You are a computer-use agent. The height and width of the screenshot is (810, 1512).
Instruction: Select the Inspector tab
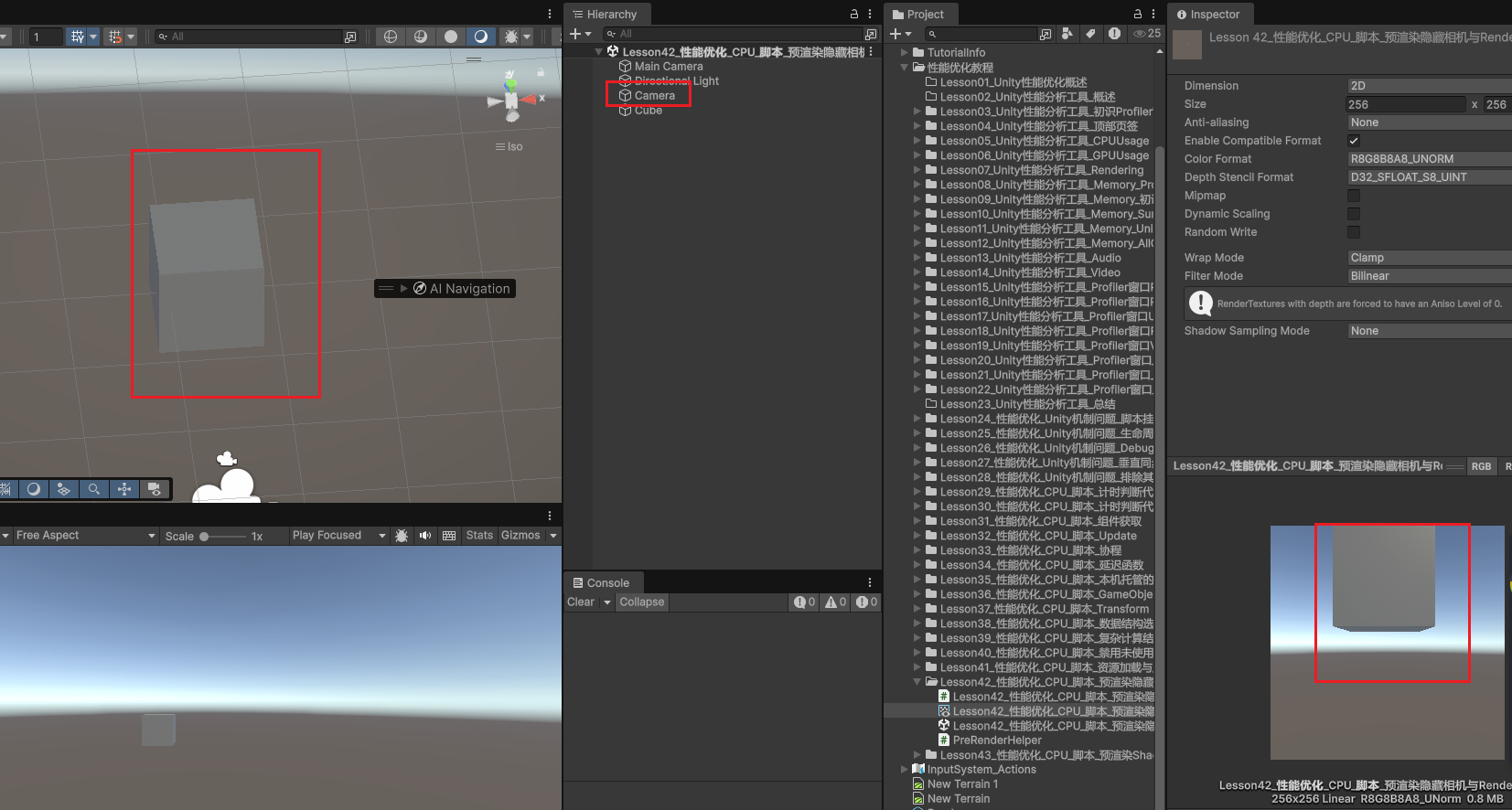click(1209, 14)
